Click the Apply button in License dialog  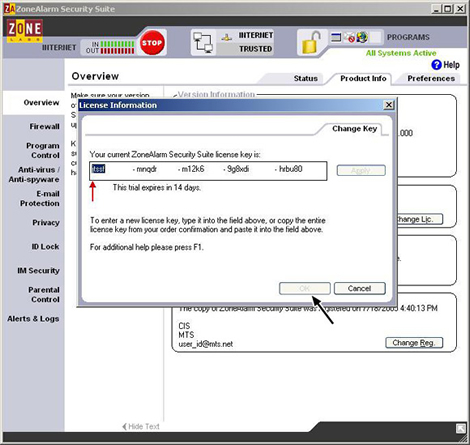point(361,170)
